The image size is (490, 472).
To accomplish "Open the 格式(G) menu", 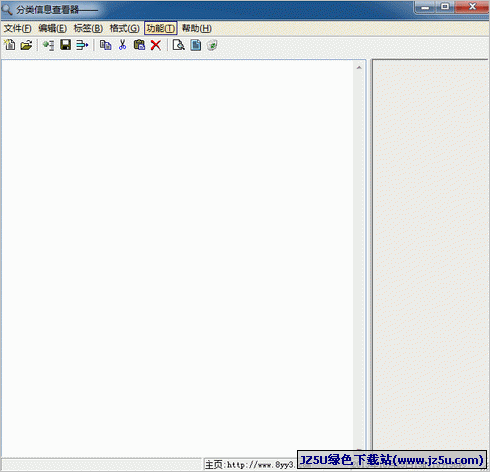I will pyautogui.click(x=124, y=28).
